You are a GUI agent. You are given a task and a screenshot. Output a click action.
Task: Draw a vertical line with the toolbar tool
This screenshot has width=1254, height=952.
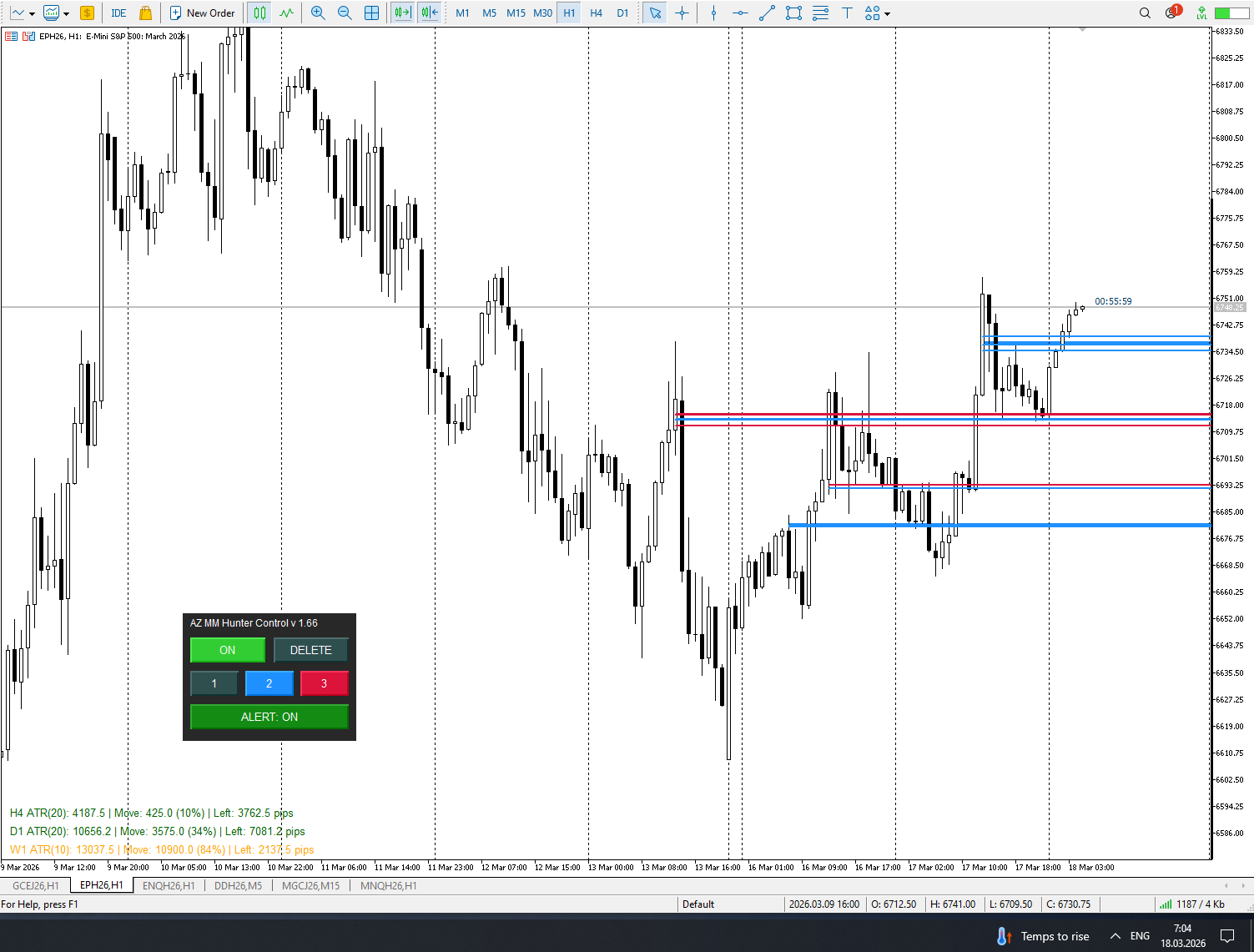[x=713, y=13]
